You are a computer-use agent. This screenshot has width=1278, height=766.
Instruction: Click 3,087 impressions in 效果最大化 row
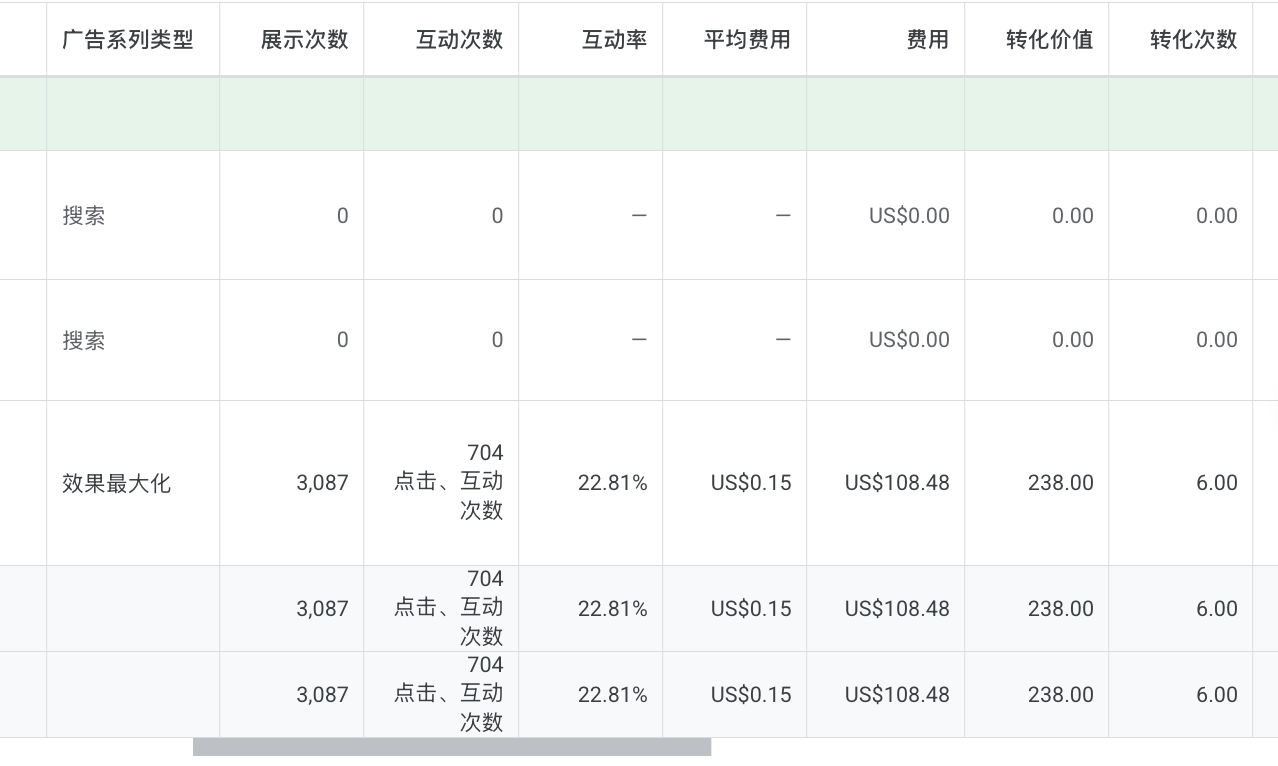click(322, 483)
